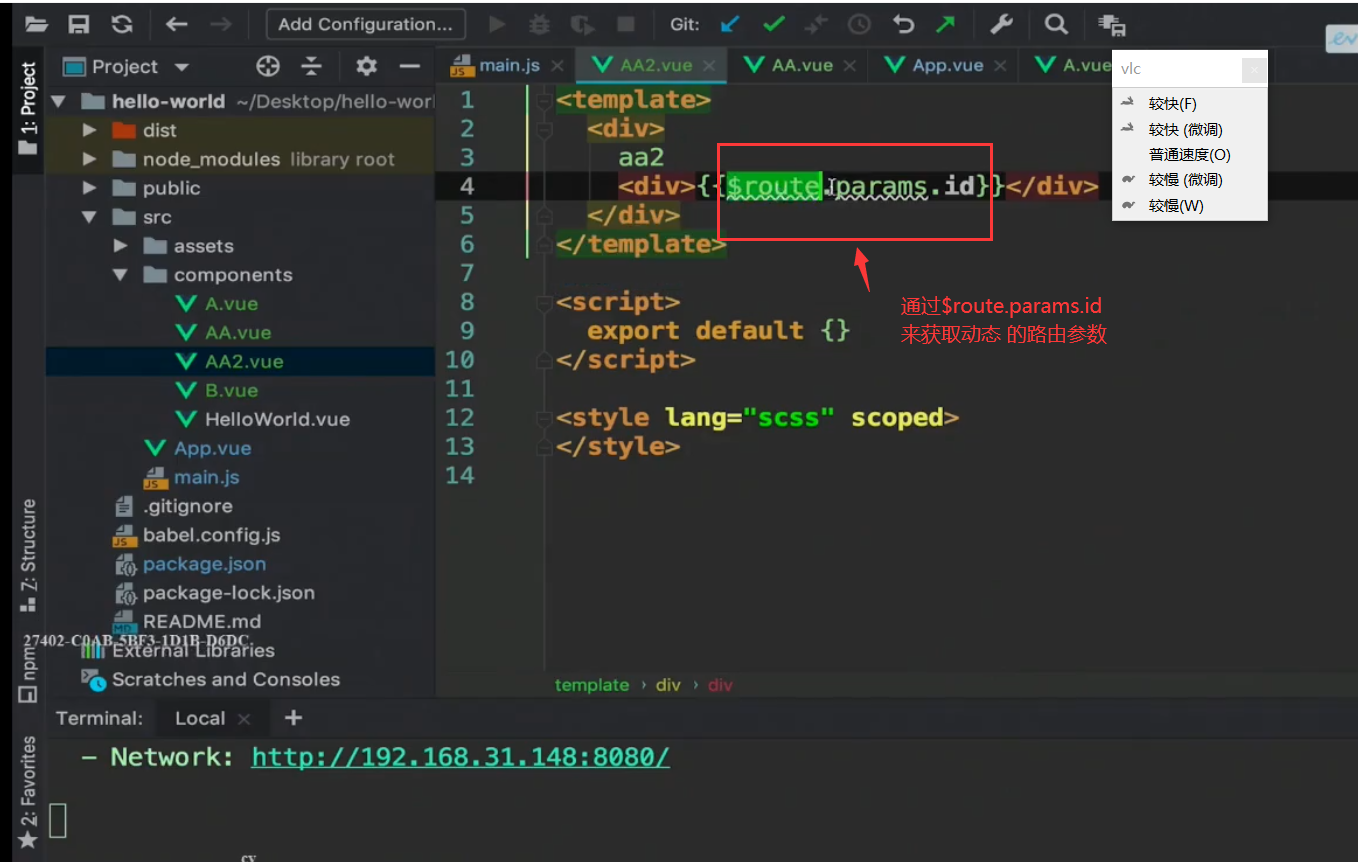Navigate back with the left arrow icon

pos(177,24)
